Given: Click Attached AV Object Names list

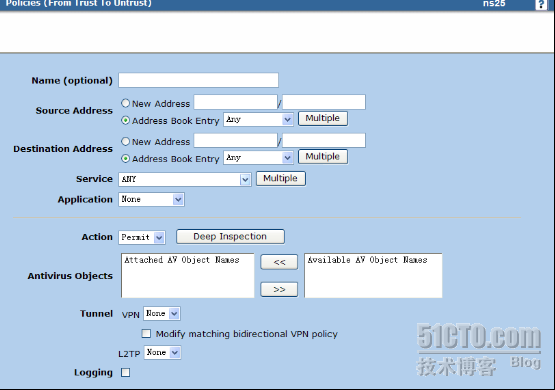Looking at the screenshot, I should point(188,275).
